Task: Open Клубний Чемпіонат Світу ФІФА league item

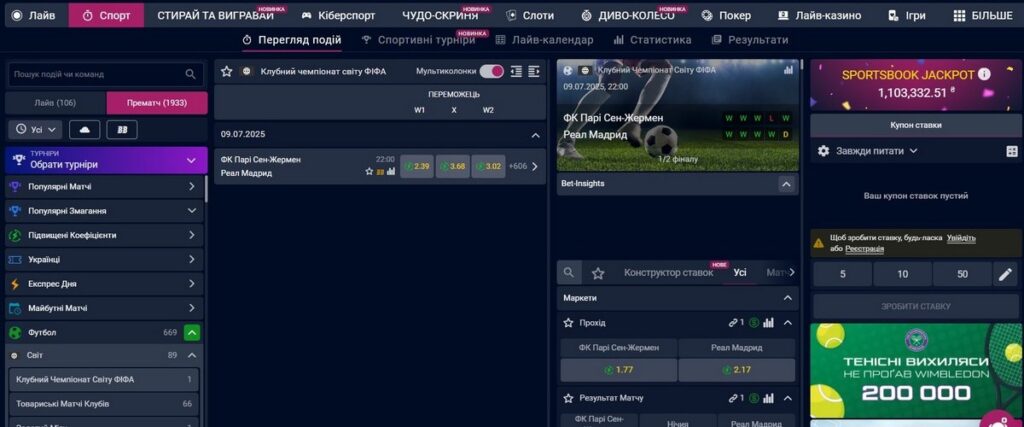Action: coord(104,379)
